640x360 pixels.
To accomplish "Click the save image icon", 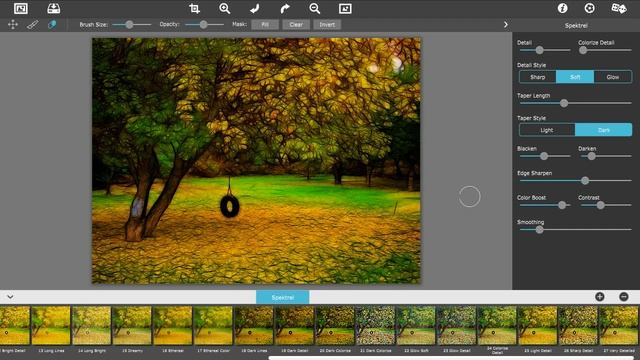I will click(x=53, y=8).
